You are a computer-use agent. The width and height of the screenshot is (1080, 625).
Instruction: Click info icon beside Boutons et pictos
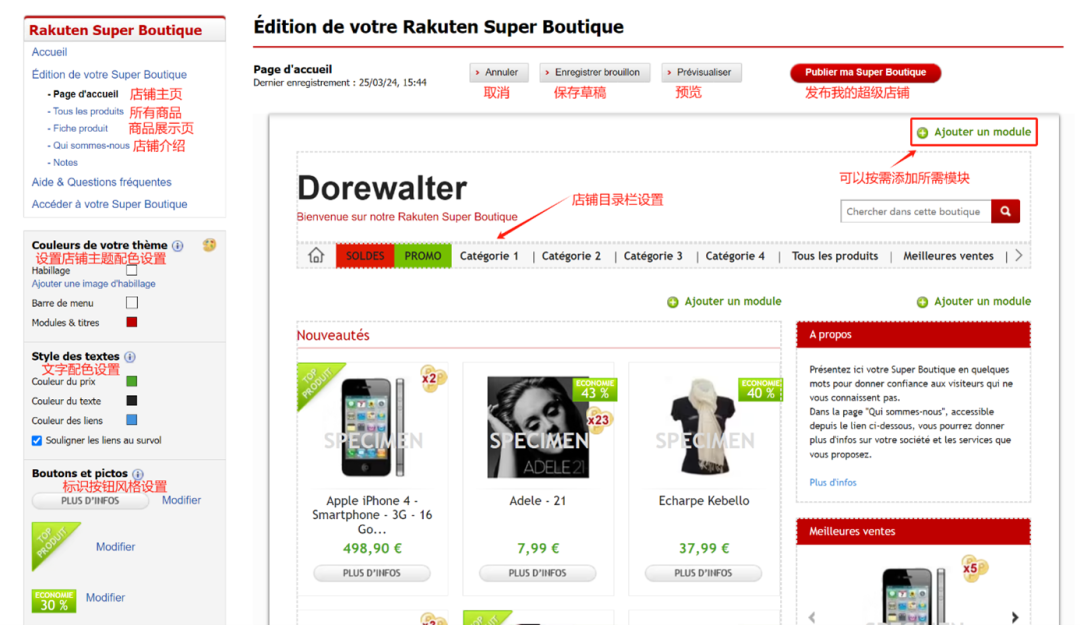(138, 474)
